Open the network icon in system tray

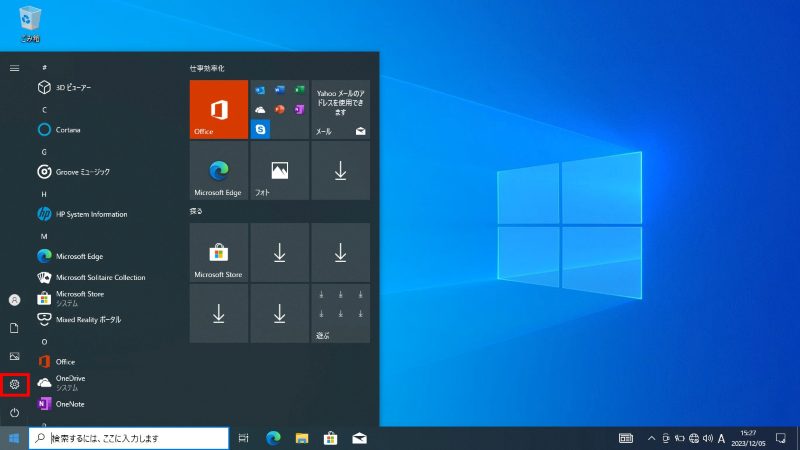694,438
